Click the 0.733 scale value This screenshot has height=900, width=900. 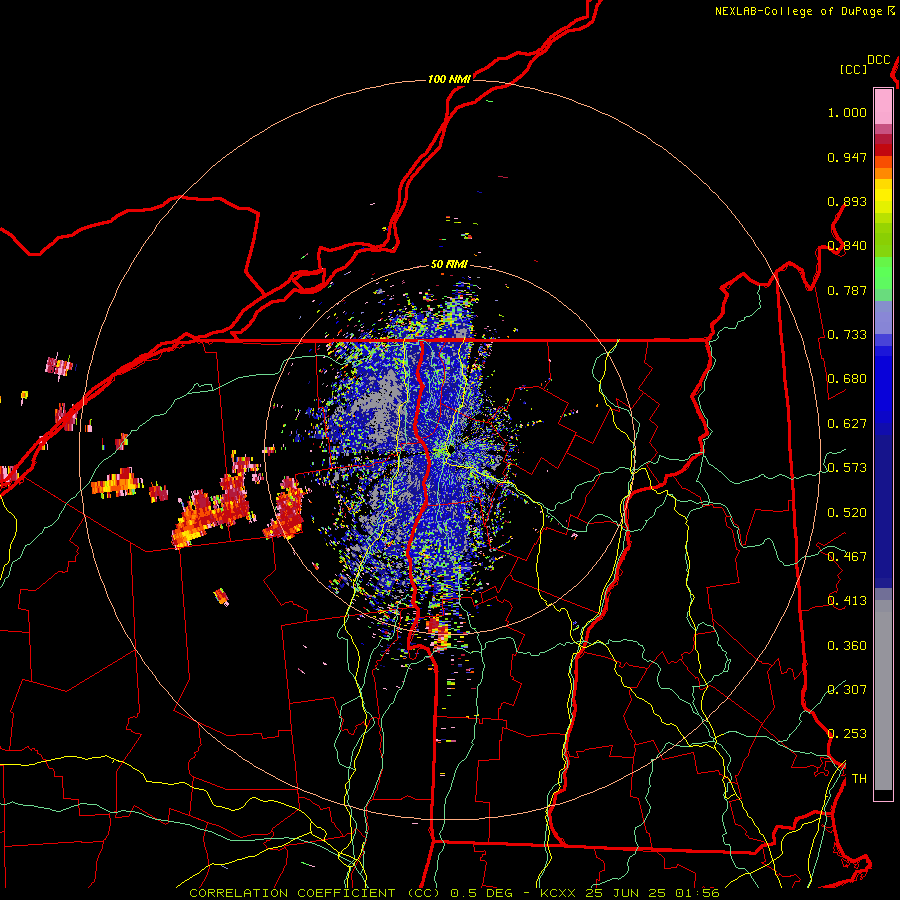[x=847, y=335]
